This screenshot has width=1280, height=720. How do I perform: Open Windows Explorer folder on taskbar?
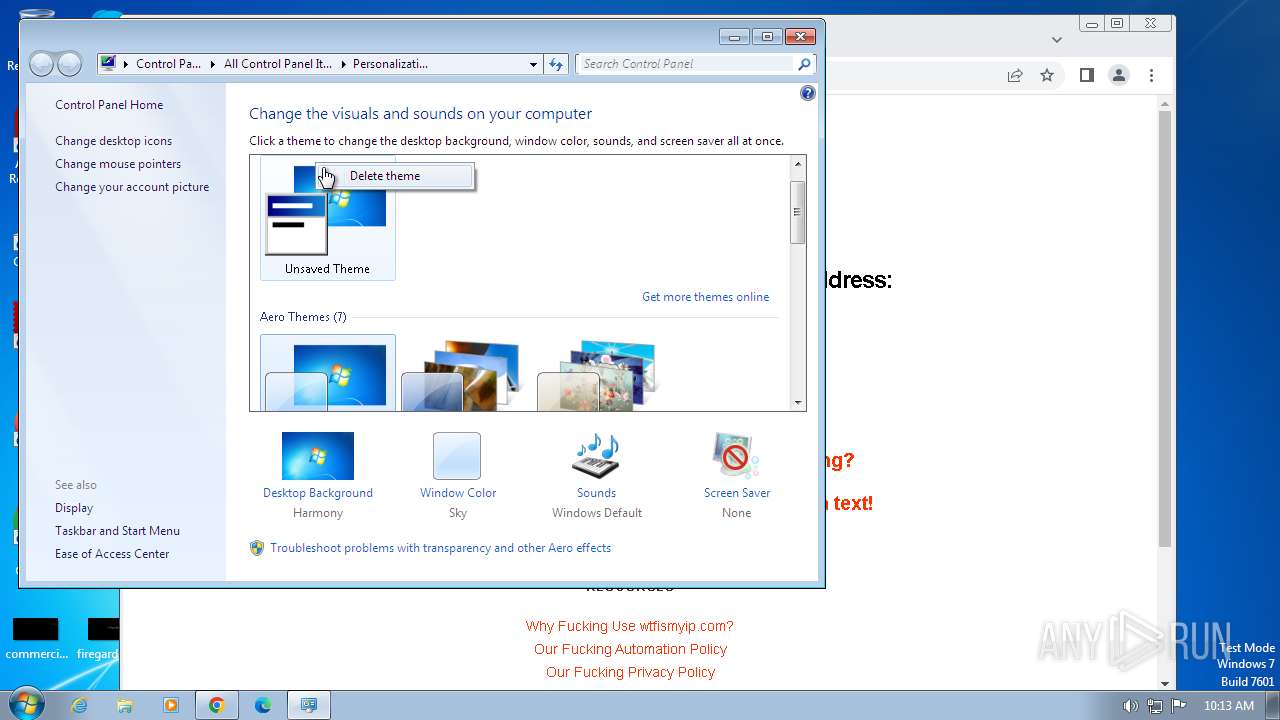point(125,705)
